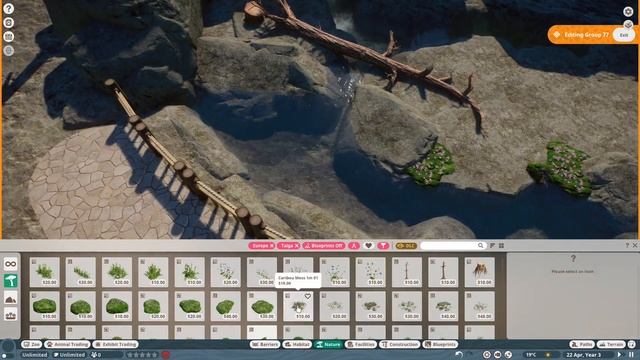Viewport: 640px width, 360px height.
Task: Click the 22 Apr, Year 3 date
Action: coord(584,355)
